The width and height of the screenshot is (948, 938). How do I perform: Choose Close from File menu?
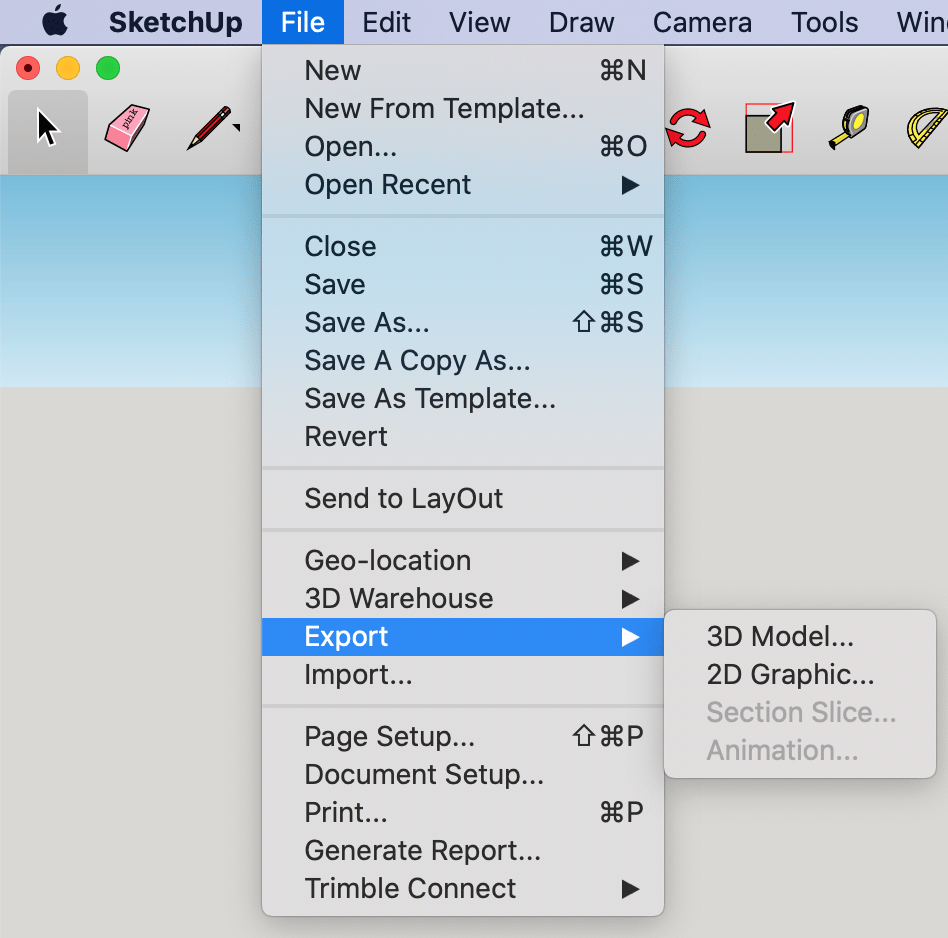(x=463, y=246)
